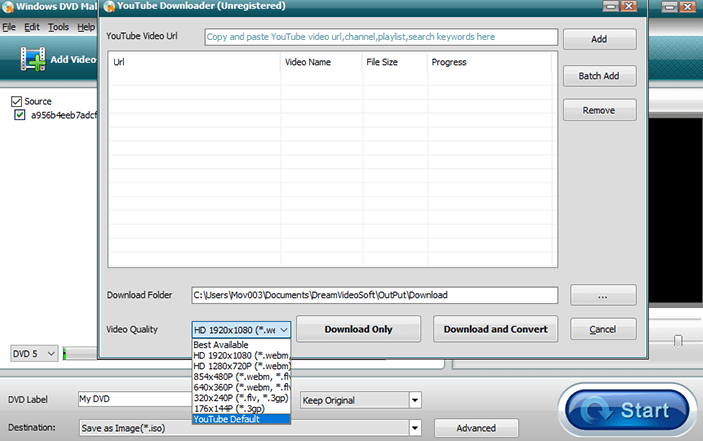Click the Batch Add button
This screenshot has height=441, width=703.
599,76
